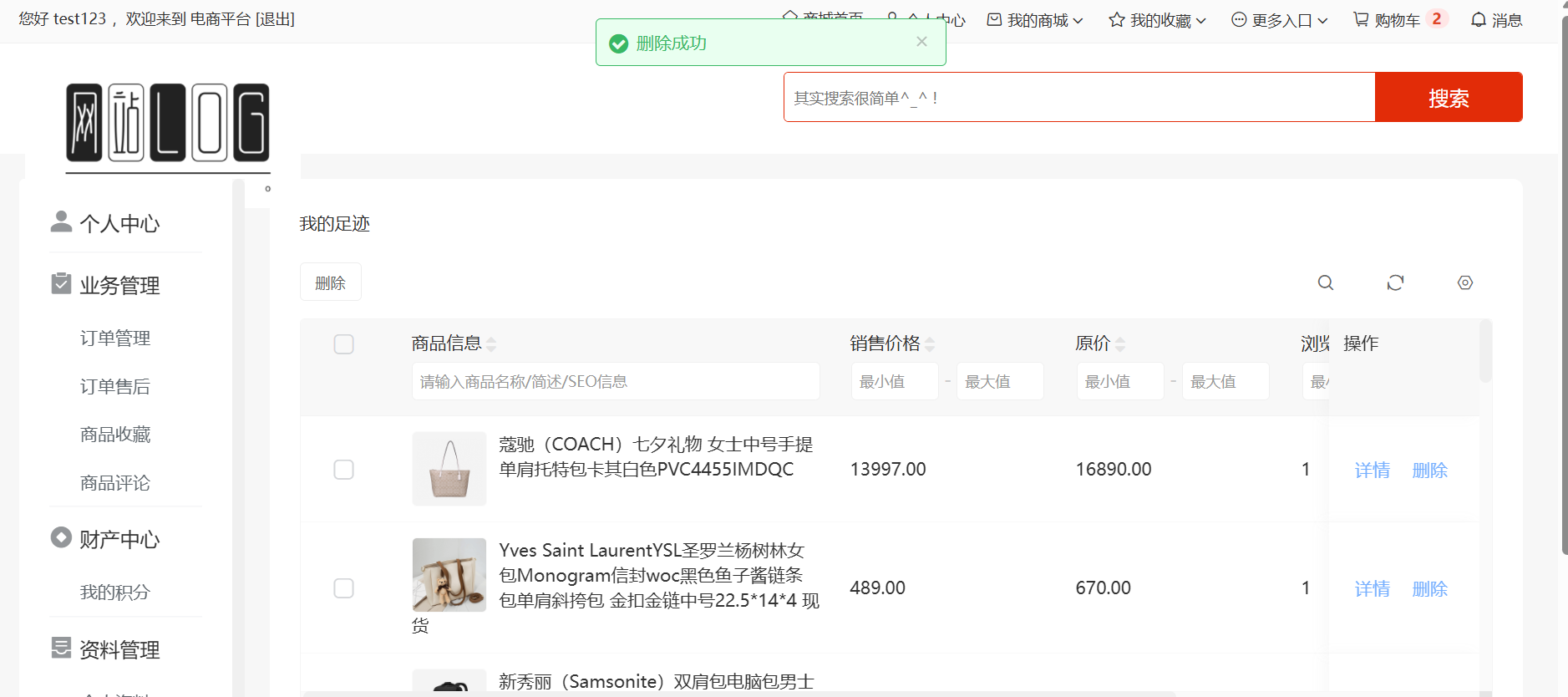Click the Samsonite product title text
The width and height of the screenshot is (1568, 697).
(x=657, y=682)
